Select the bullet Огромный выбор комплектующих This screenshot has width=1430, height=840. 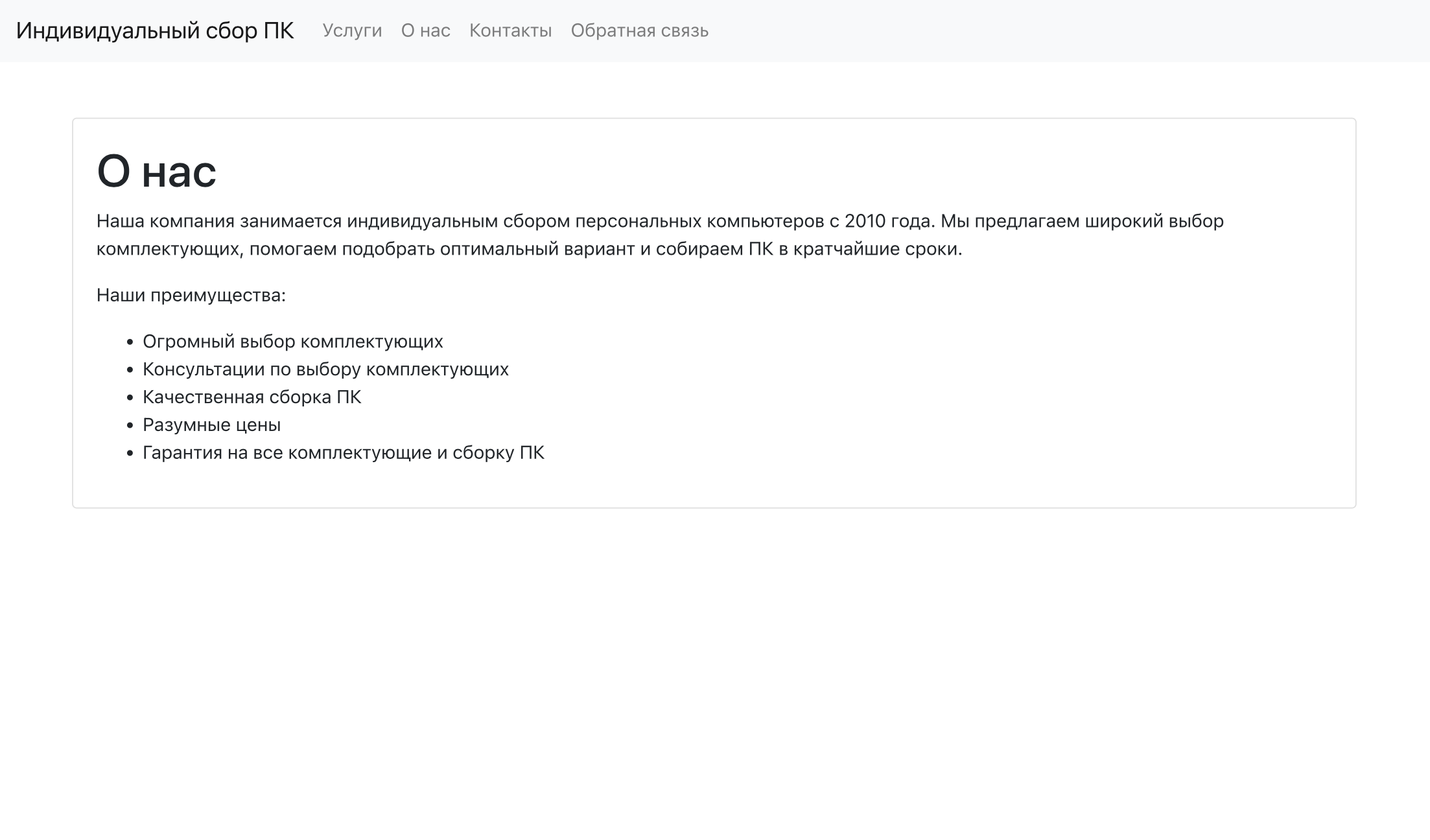[x=293, y=341]
